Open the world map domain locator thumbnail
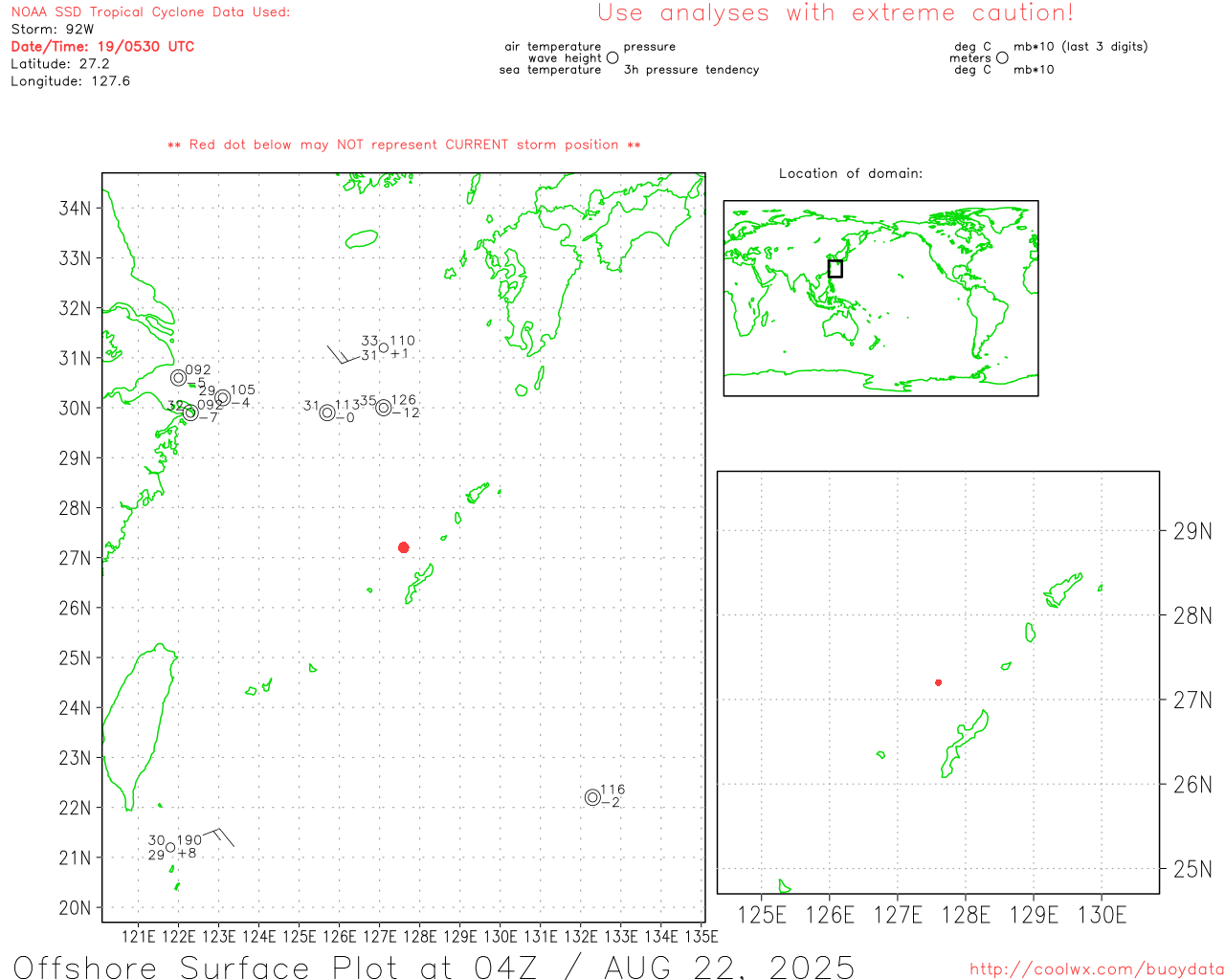Image resolution: width=1225 pixels, height=980 pixels. coord(880,298)
